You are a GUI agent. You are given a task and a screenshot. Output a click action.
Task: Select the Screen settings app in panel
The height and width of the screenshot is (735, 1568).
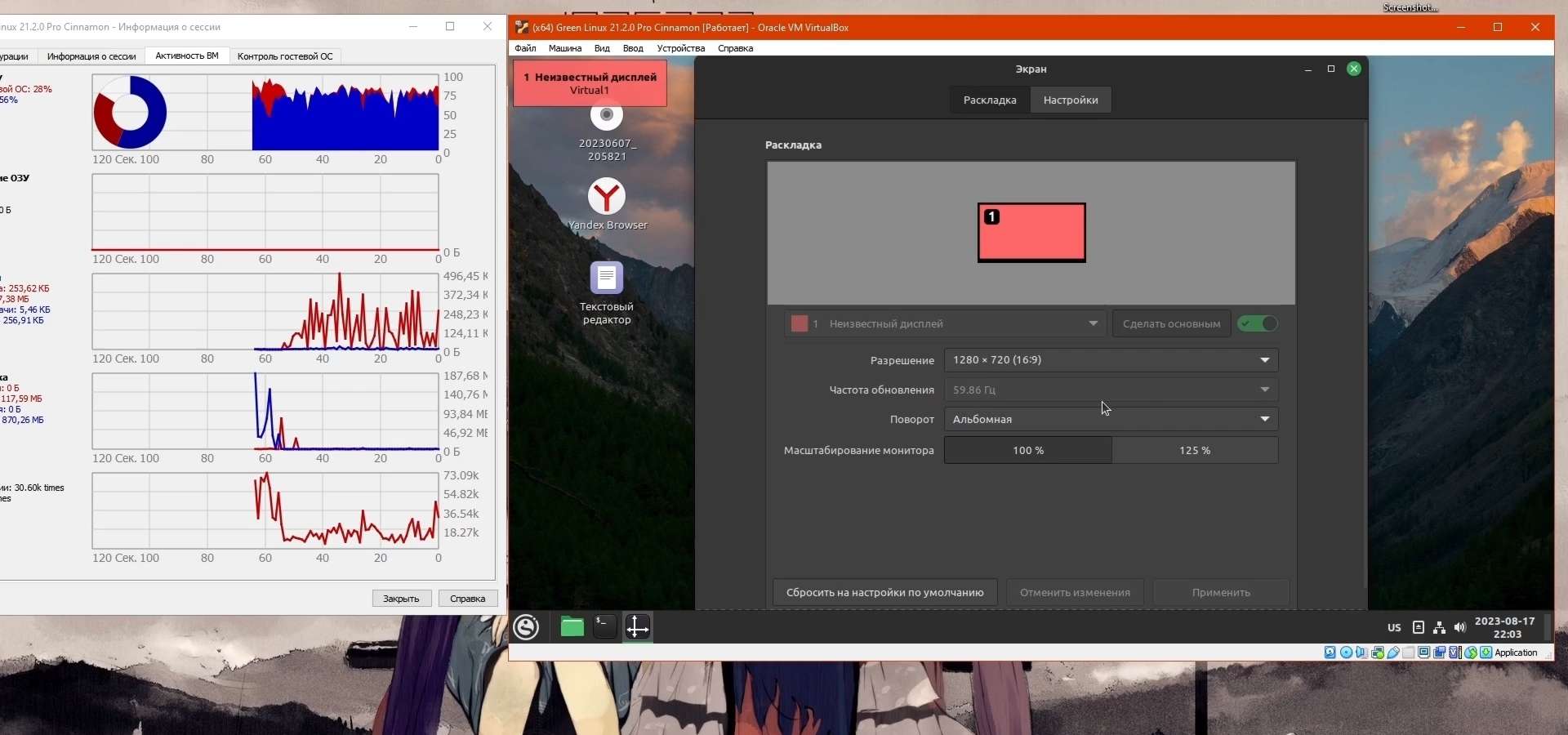click(x=637, y=627)
